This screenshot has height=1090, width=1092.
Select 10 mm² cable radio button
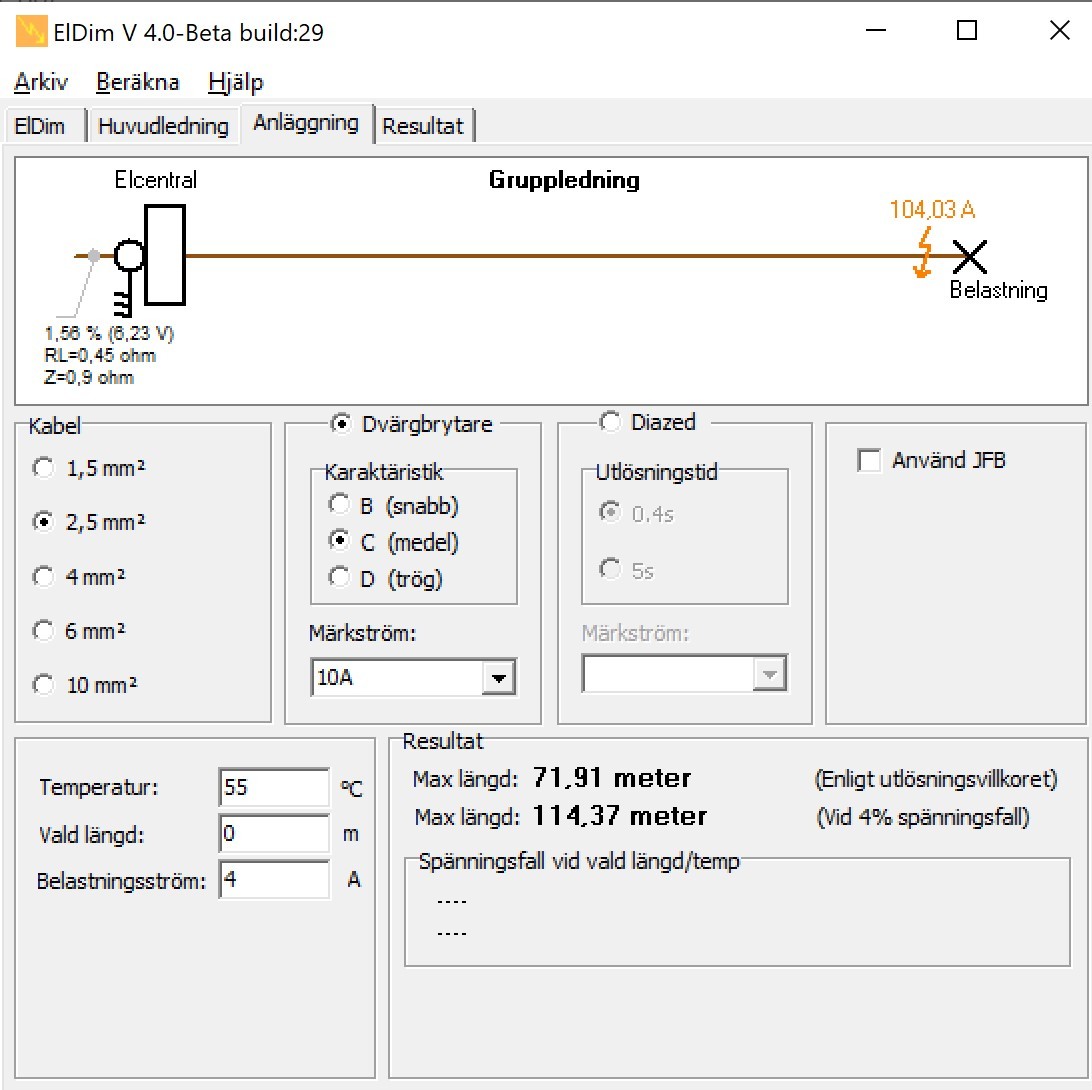(44, 685)
